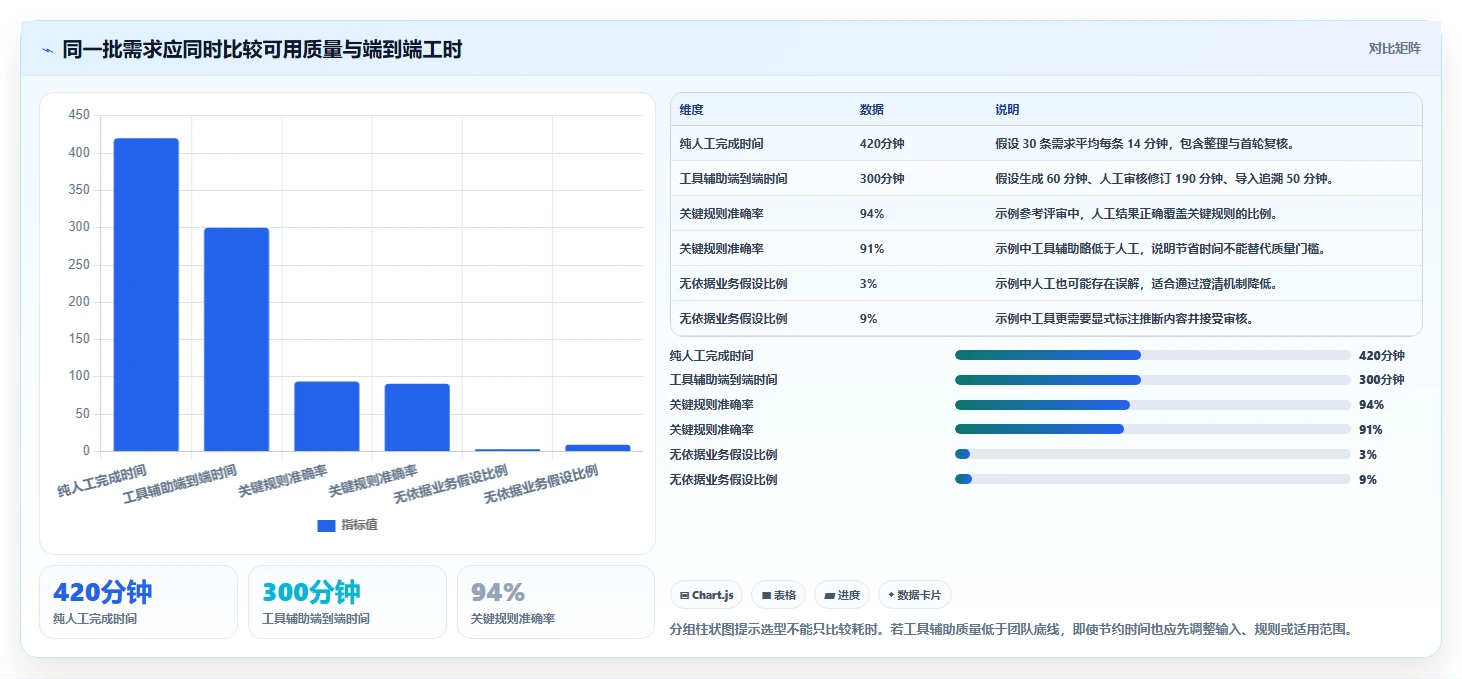Toggle the 指标值 legend swatch
Screen dimensions: 1462x679
[326, 525]
